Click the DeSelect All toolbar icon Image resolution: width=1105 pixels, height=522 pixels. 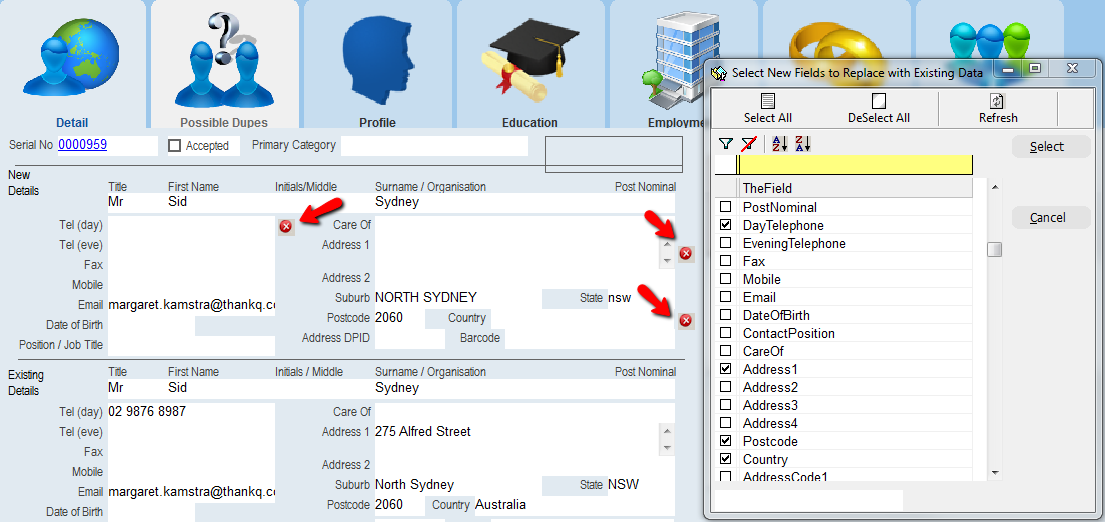(878, 101)
